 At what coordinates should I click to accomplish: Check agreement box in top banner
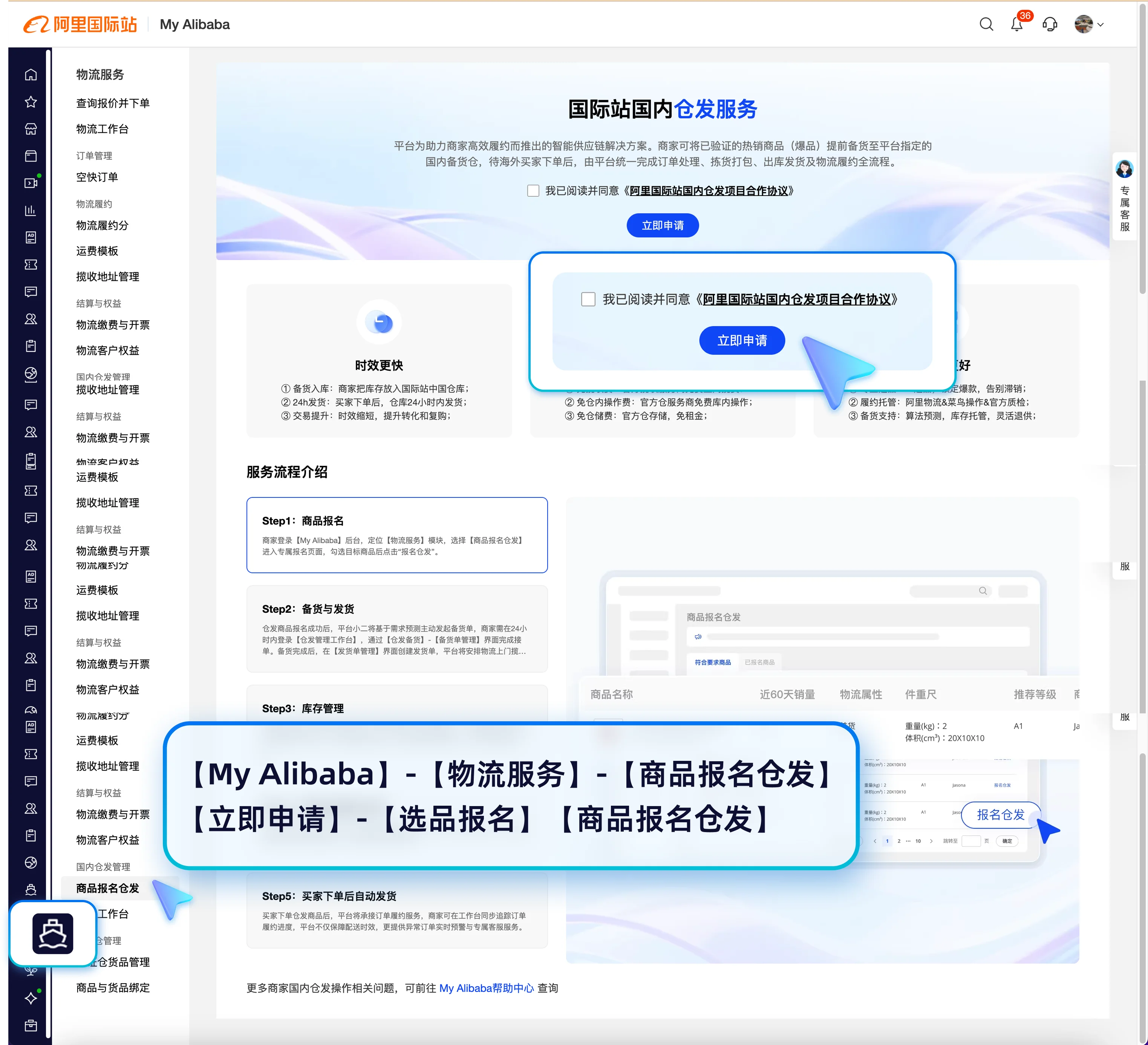[533, 191]
